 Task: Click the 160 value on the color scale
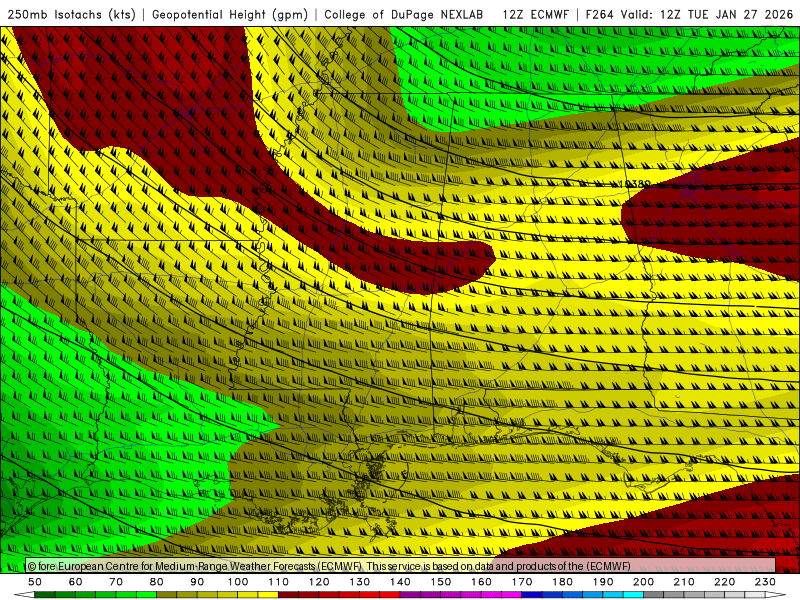click(481, 582)
